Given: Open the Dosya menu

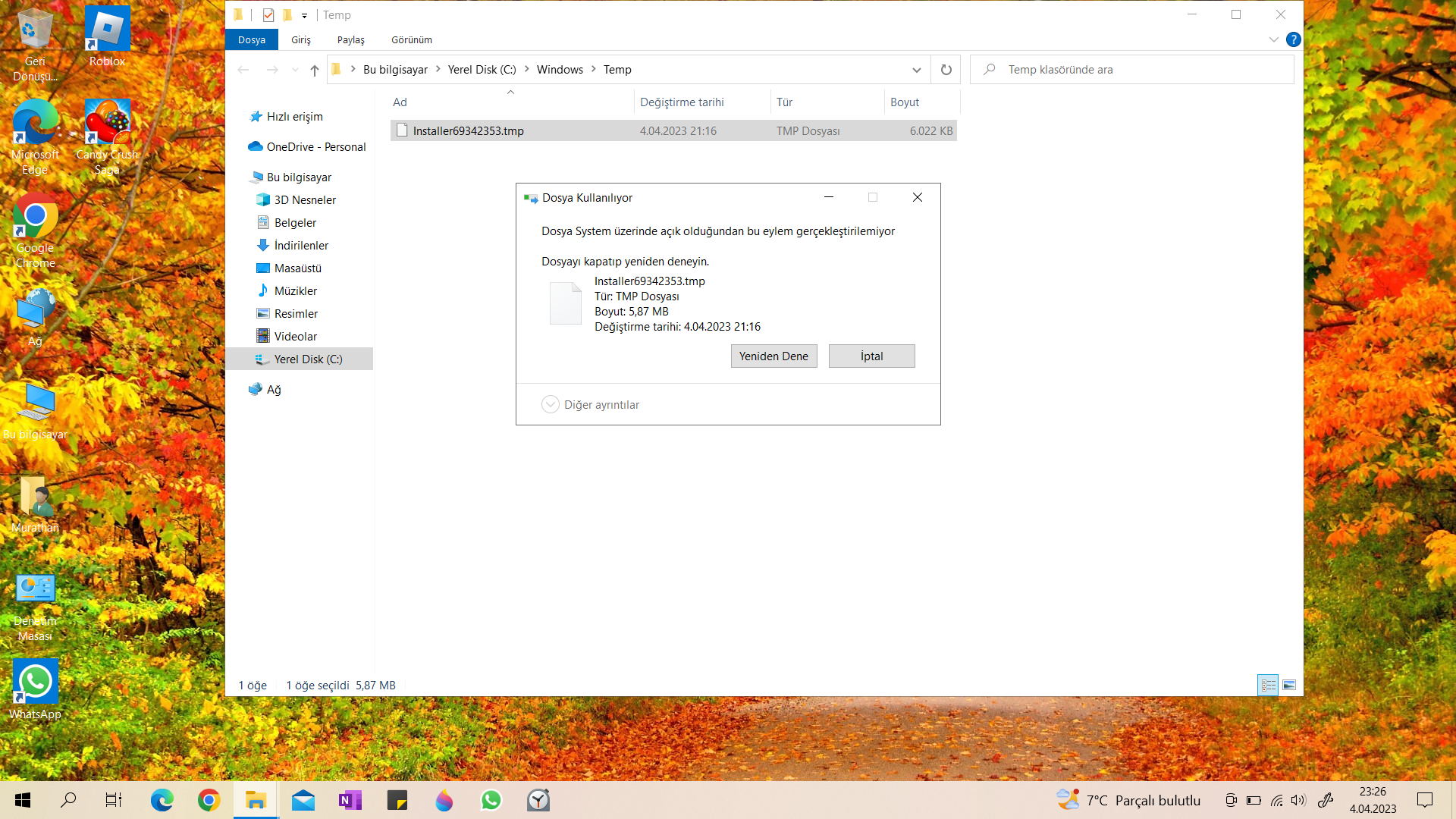Looking at the screenshot, I should tap(252, 39).
